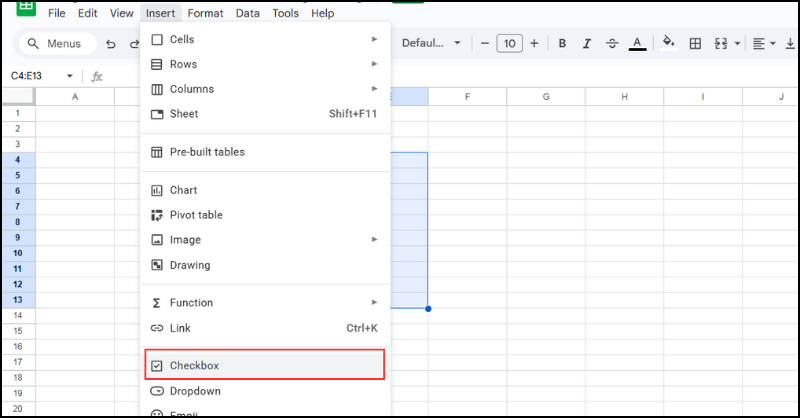Expand the Image submenu
The height and width of the screenshot is (418, 800).
click(265, 240)
